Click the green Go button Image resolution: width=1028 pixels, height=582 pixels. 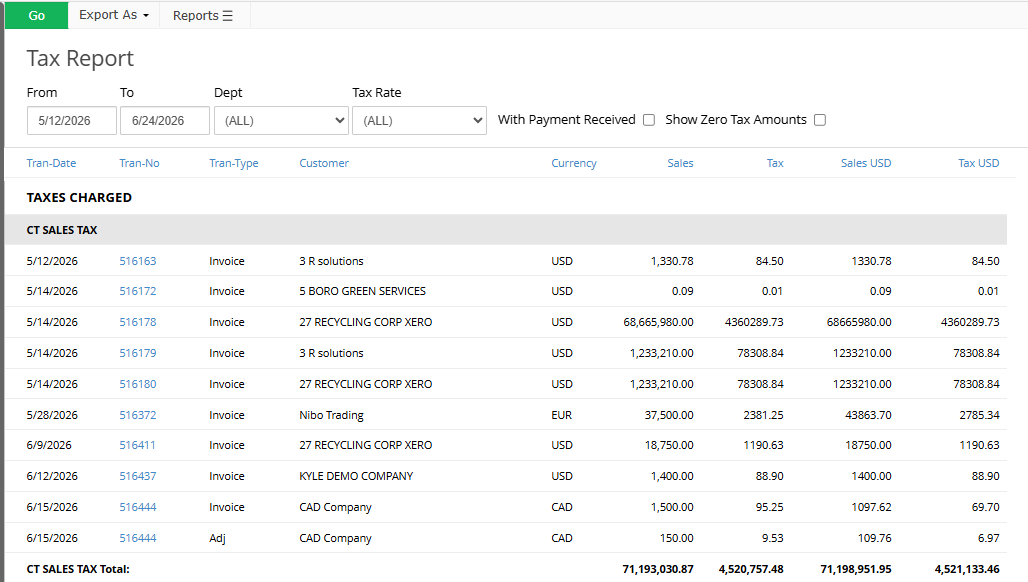[x=37, y=15]
